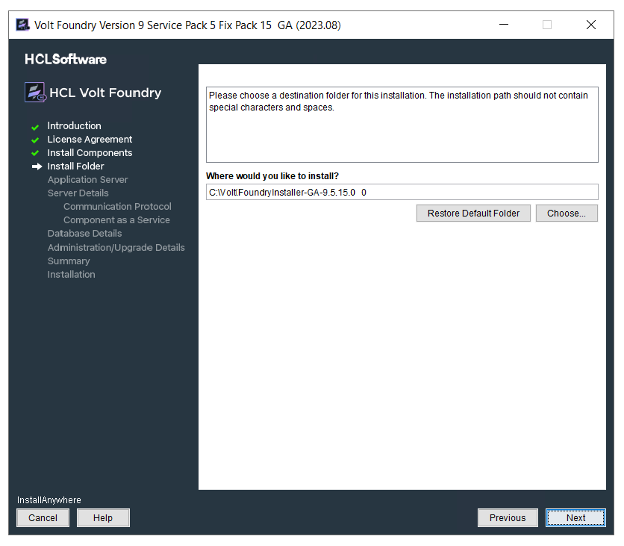Click the HCLSoftware brand text
The height and width of the screenshot is (546, 624).
pyautogui.click(x=66, y=59)
